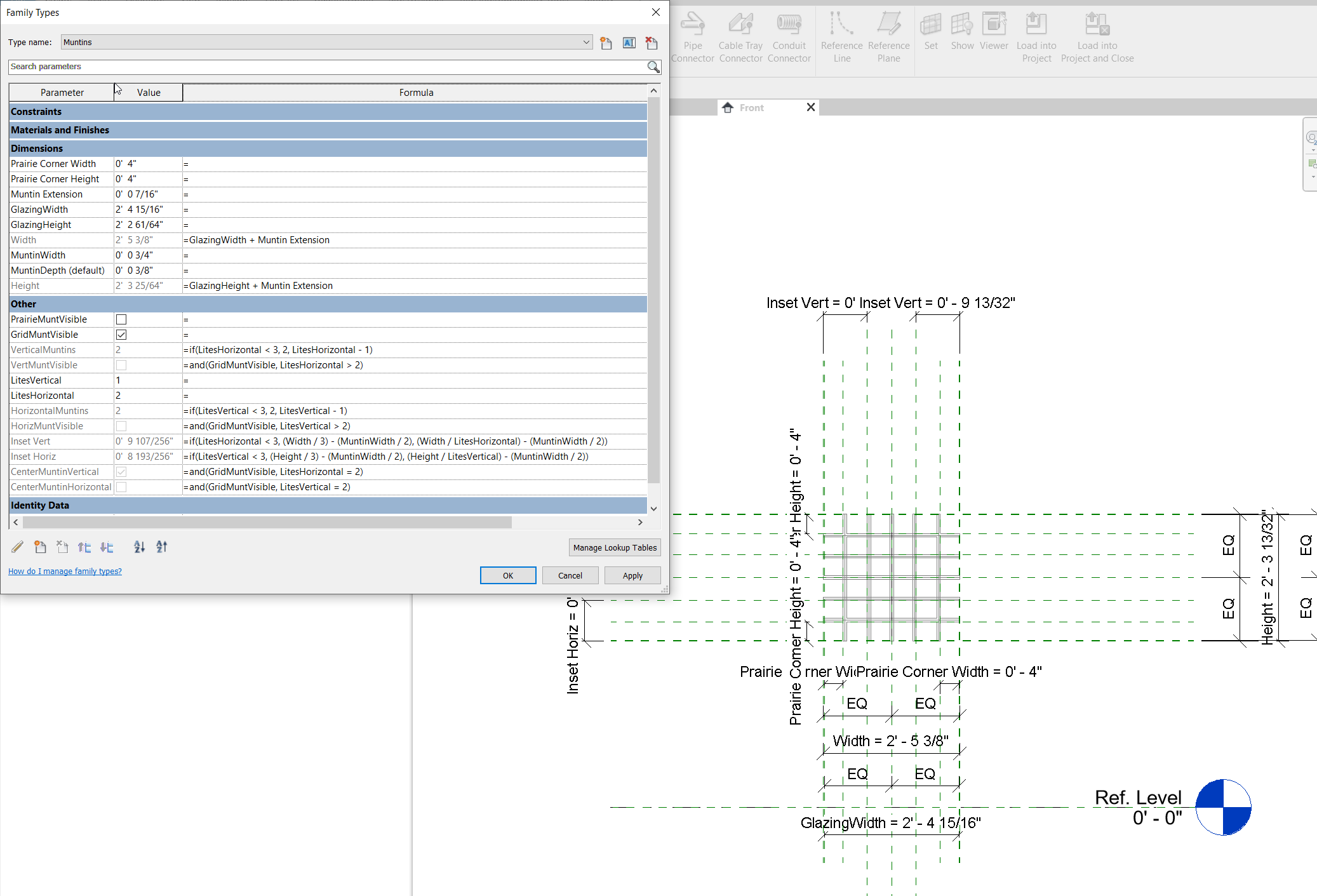Click the New Type icon

(x=606, y=43)
